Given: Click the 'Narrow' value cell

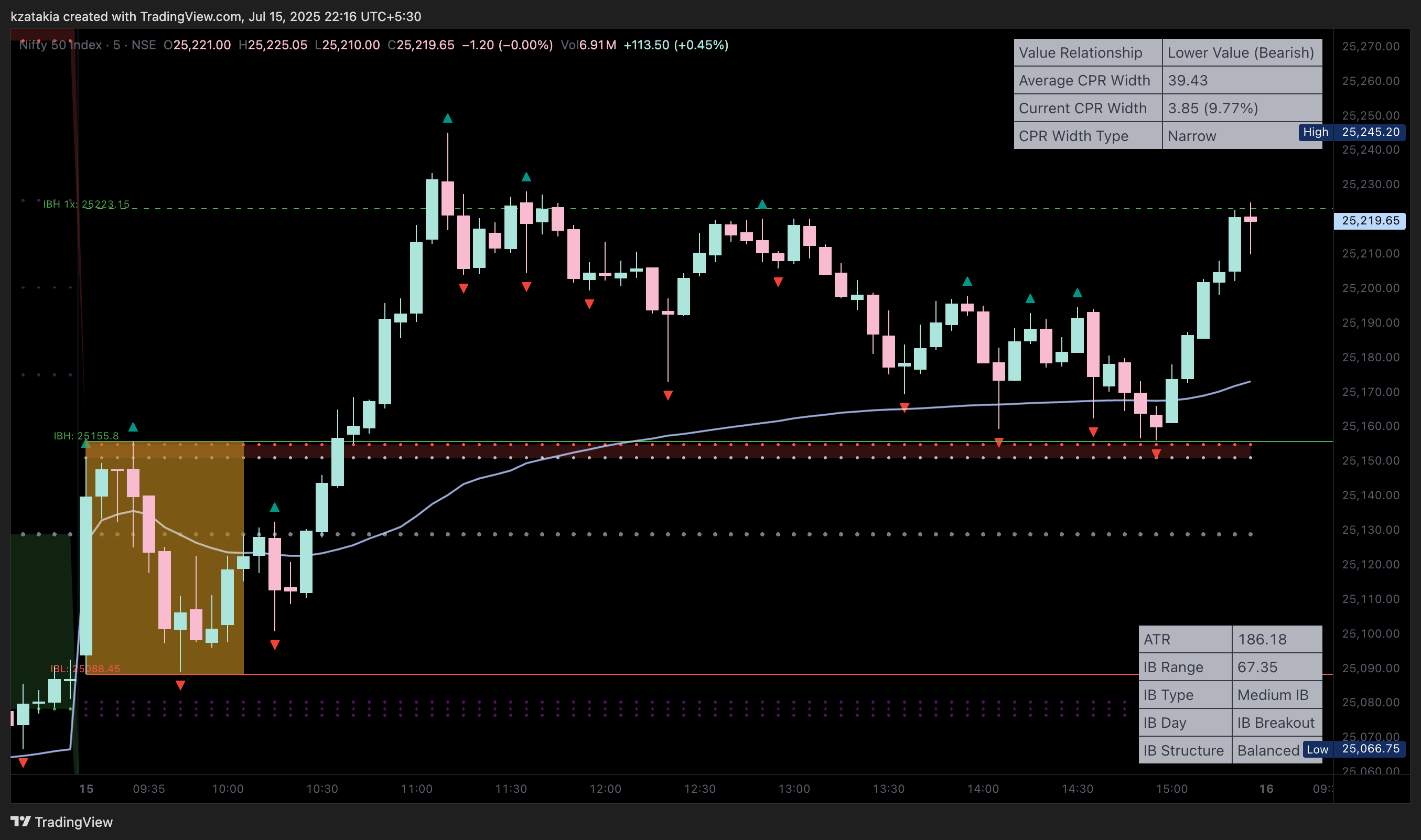Looking at the screenshot, I should coord(1242,136).
